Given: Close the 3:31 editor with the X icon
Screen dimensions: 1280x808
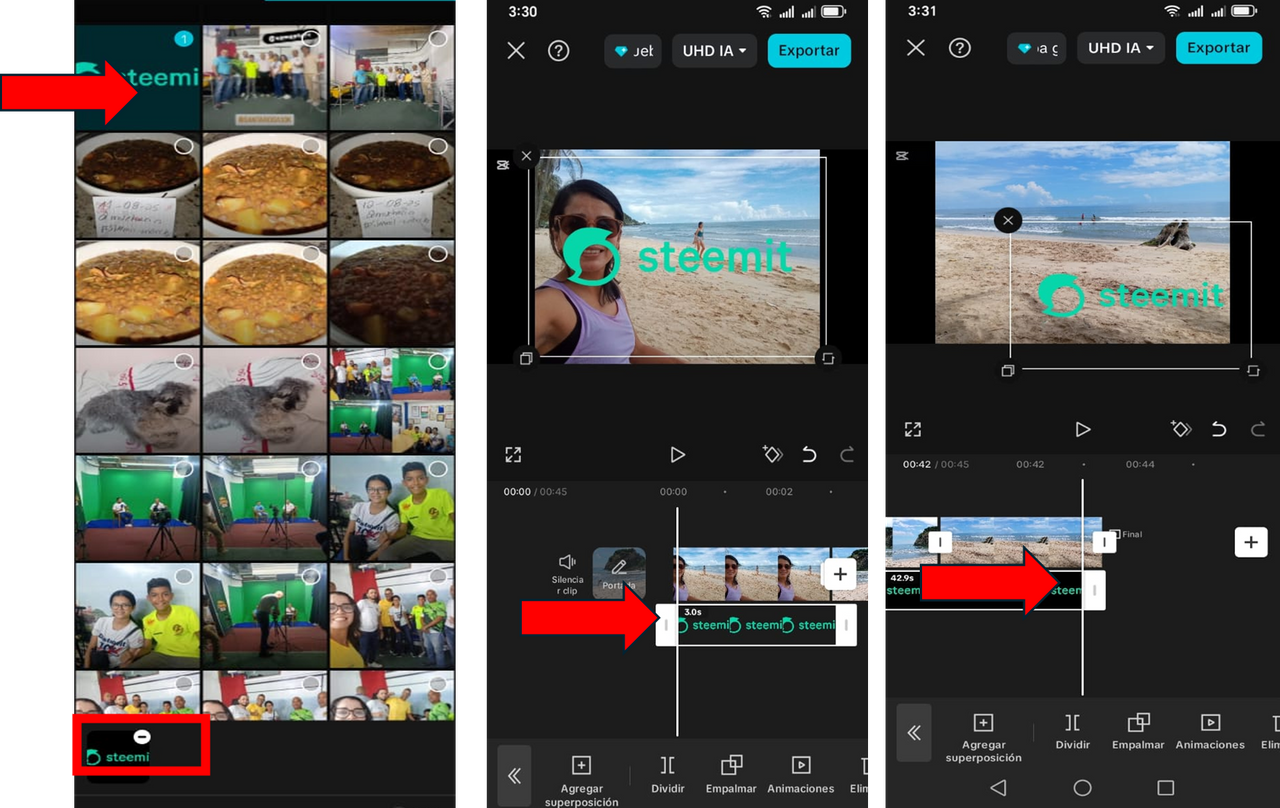Looking at the screenshot, I should coord(915,48).
